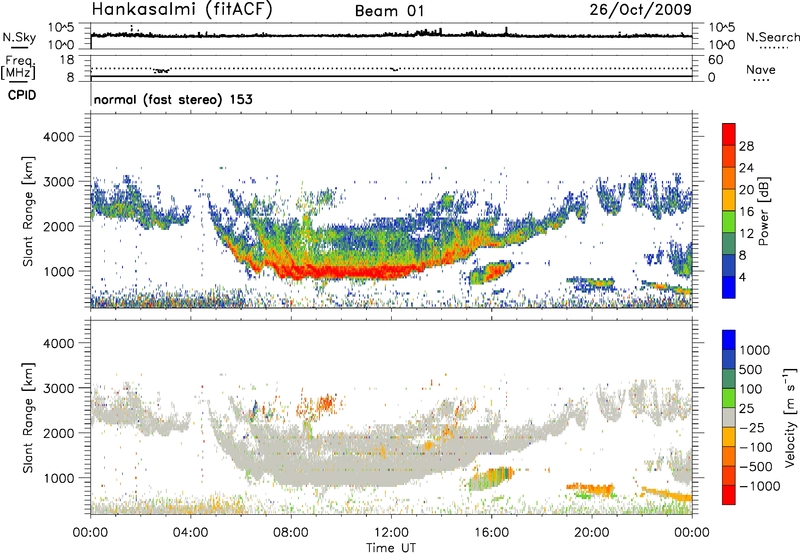Click the '04:00' time axis label
The height and width of the screenshot is (554, 800).
[x=191, y=533]
